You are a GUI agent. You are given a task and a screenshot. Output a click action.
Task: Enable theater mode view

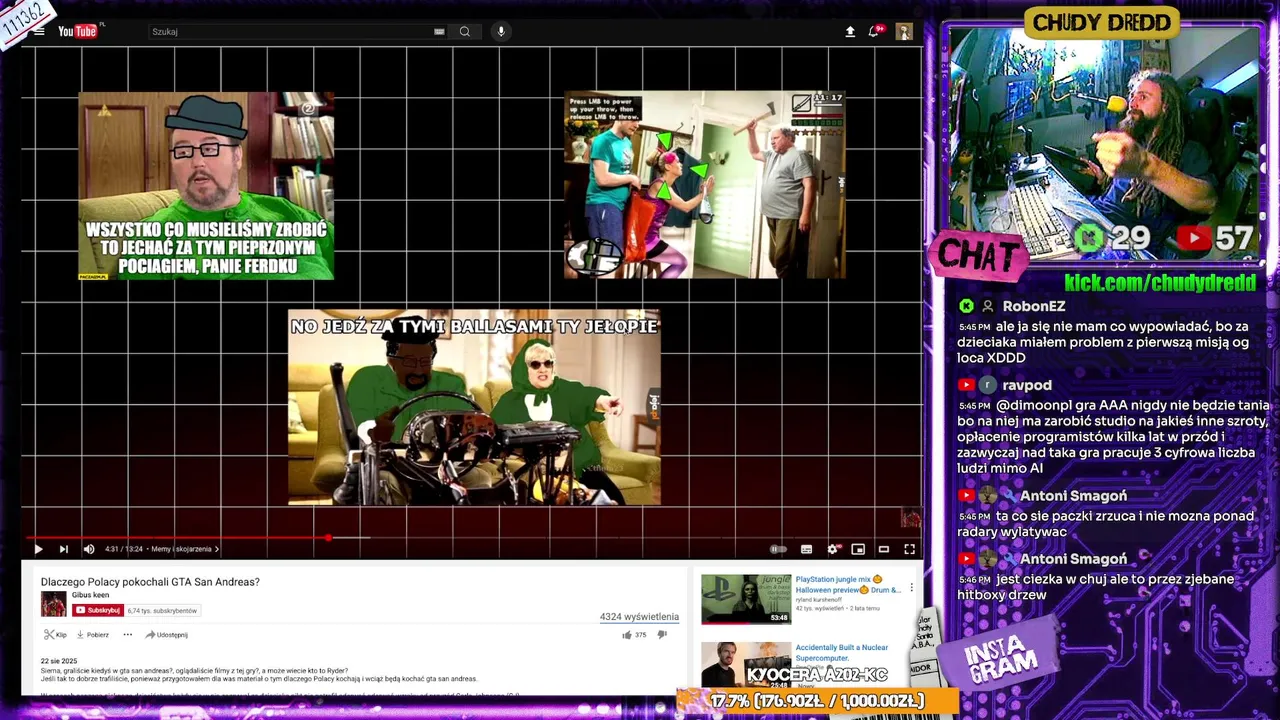click(884, 549)
